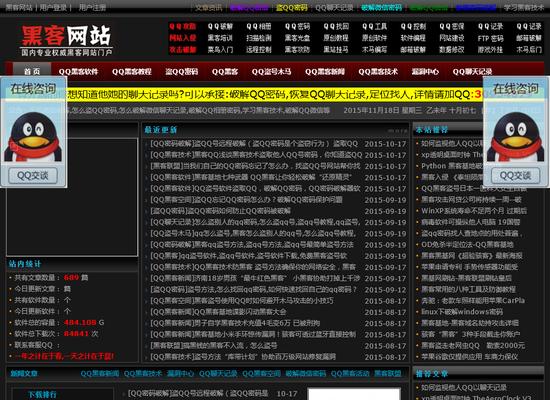Click 用户注册 link at the top
The width and height of the screenshot is (550, 400).
pos(92,7)
